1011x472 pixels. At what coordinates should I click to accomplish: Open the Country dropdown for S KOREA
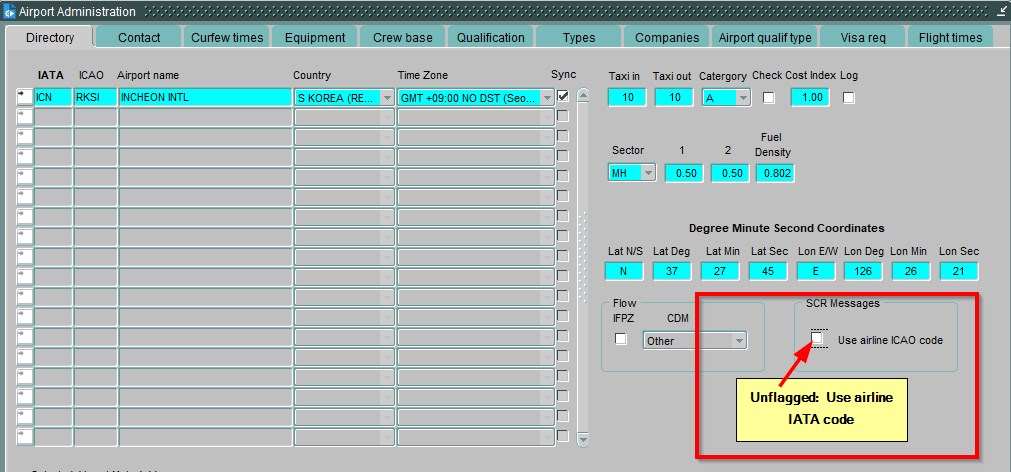387,98
